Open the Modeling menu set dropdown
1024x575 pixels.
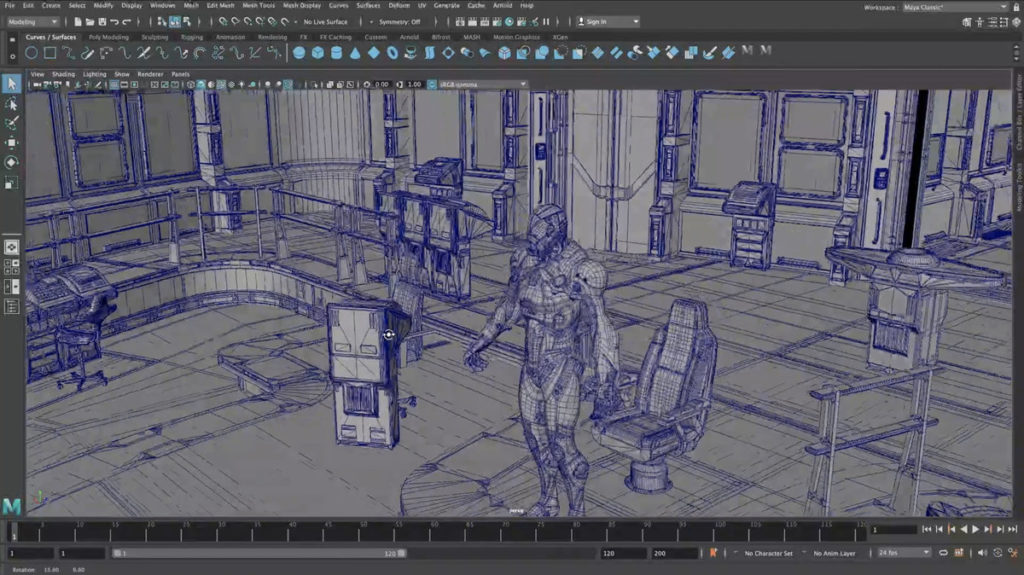tap(32, 22)
